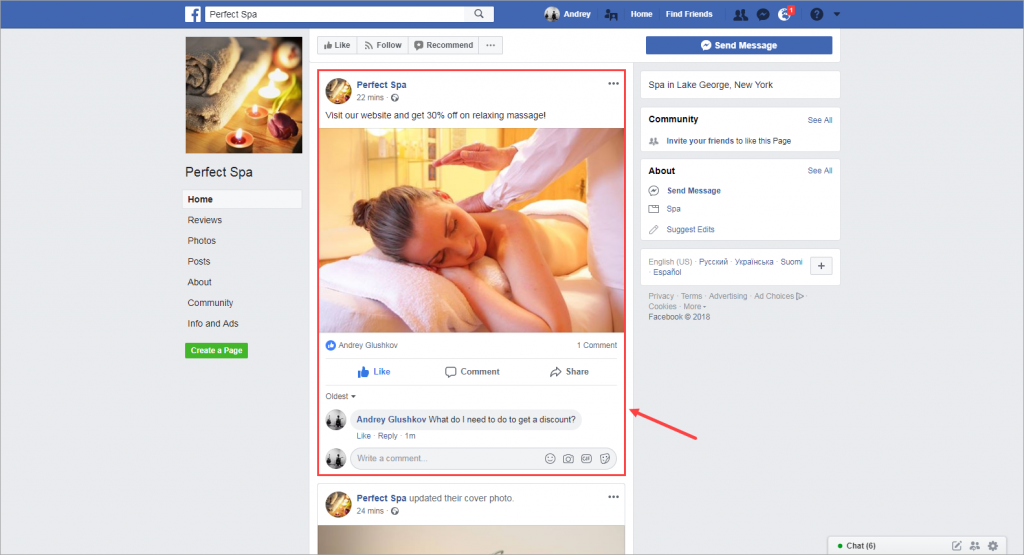Open the massage post image
This screenshot has width=1024, height=555.
click(472, 230)
